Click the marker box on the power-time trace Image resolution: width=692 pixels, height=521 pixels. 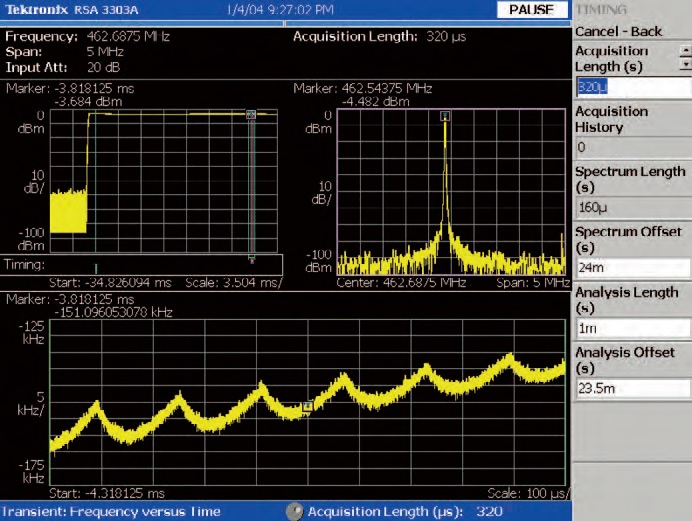(250, 115)
